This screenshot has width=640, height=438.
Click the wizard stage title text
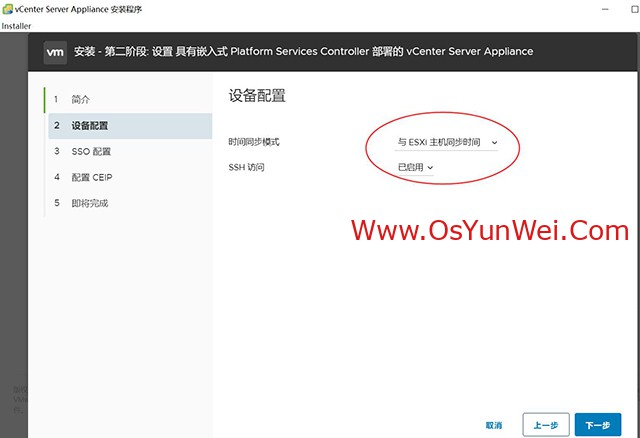click(304, 52)
